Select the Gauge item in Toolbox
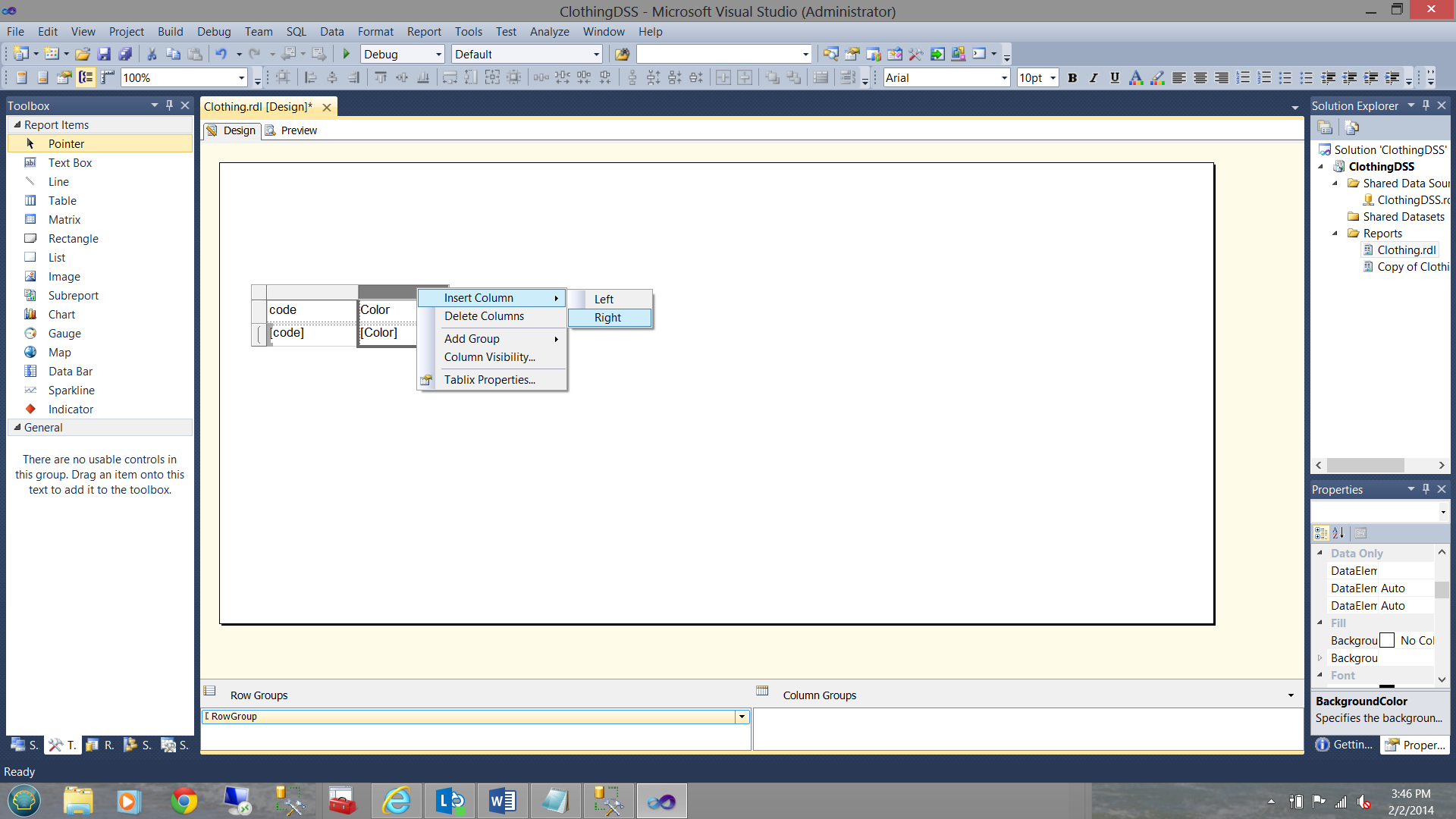Viewport: 1456px width, 819px height. (x=64, y=333)
